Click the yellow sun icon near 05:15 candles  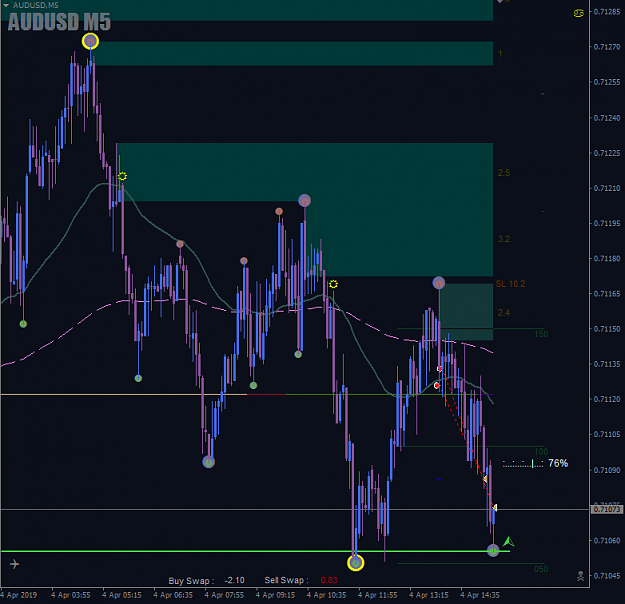pos(122,176)
